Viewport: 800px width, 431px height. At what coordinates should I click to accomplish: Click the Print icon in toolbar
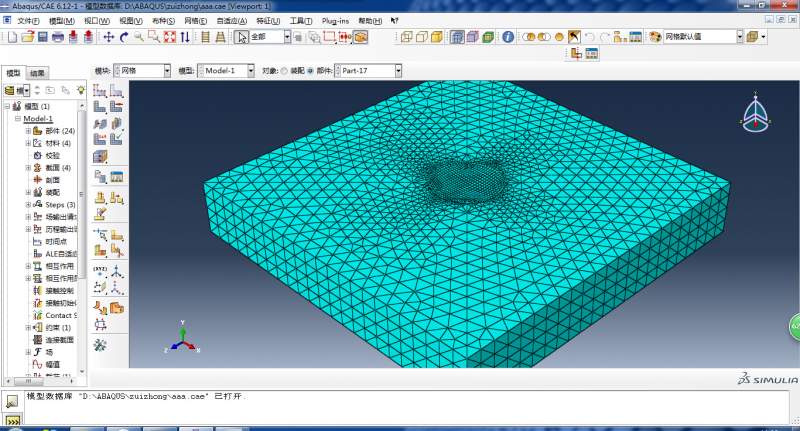[x=58, y=37]
